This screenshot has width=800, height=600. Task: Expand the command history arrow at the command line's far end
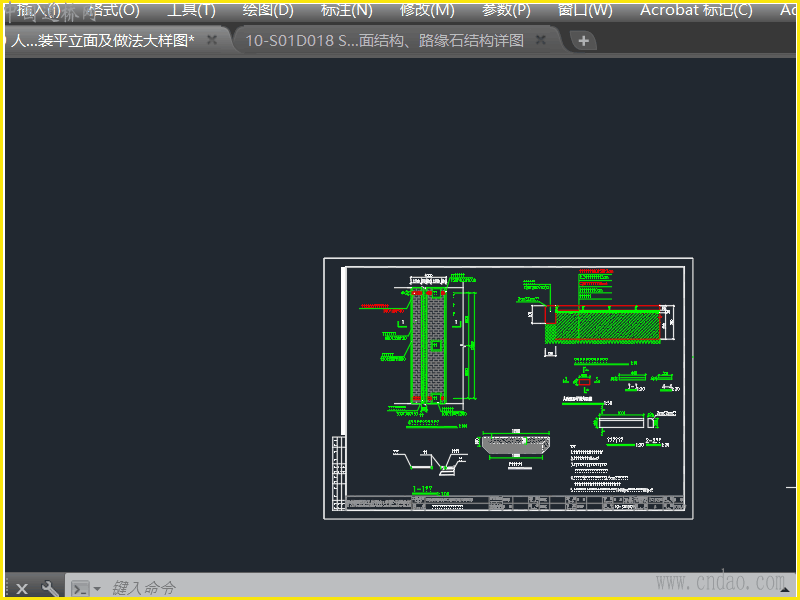(x=785, y=590)
